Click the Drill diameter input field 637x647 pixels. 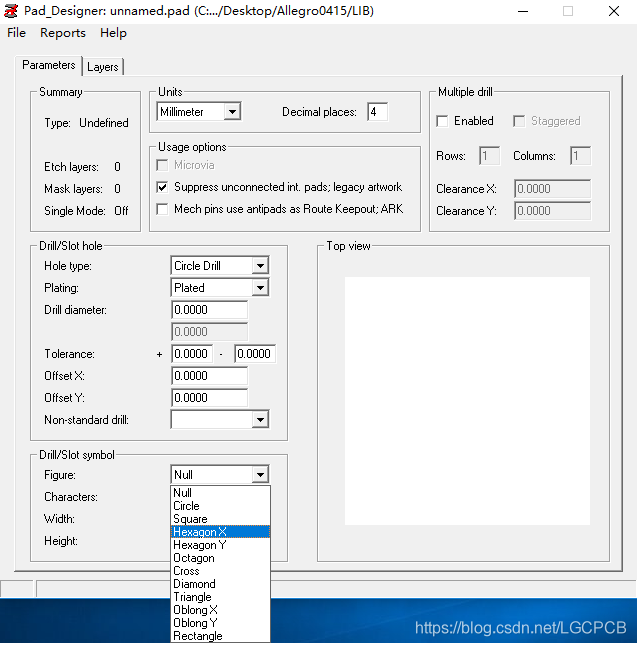tap(209, 310)
